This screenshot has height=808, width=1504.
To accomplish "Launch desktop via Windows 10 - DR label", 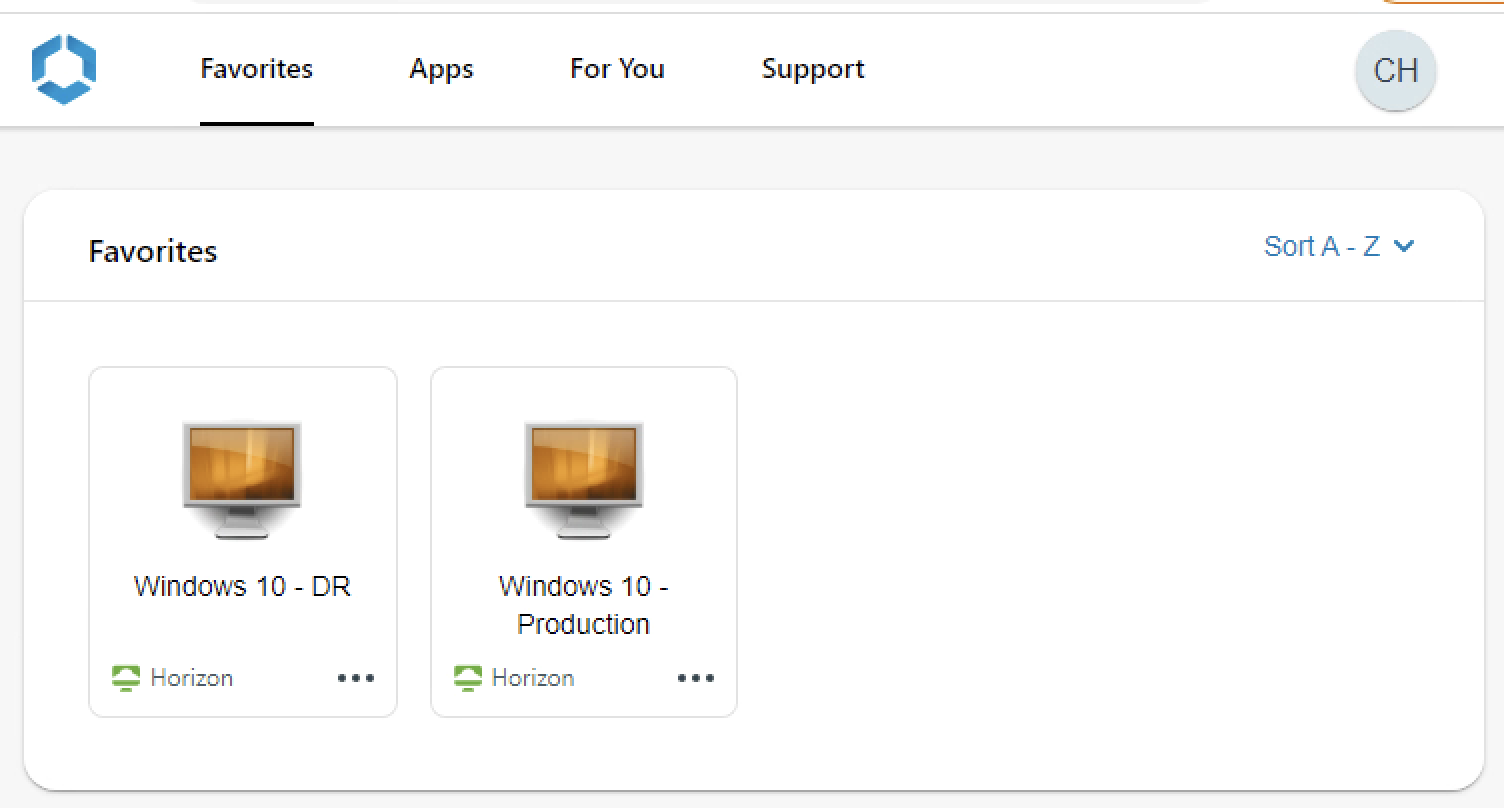I will [x=242, y=586].
